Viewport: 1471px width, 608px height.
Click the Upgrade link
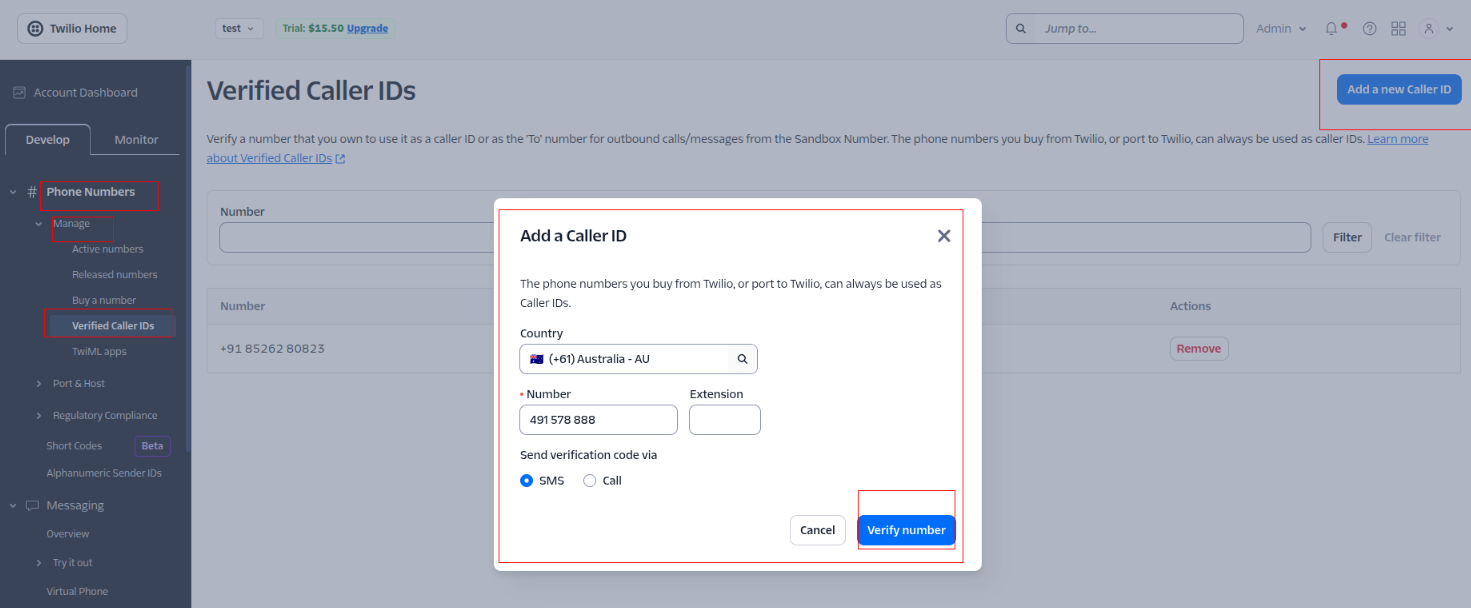click(x=367, y=29)
